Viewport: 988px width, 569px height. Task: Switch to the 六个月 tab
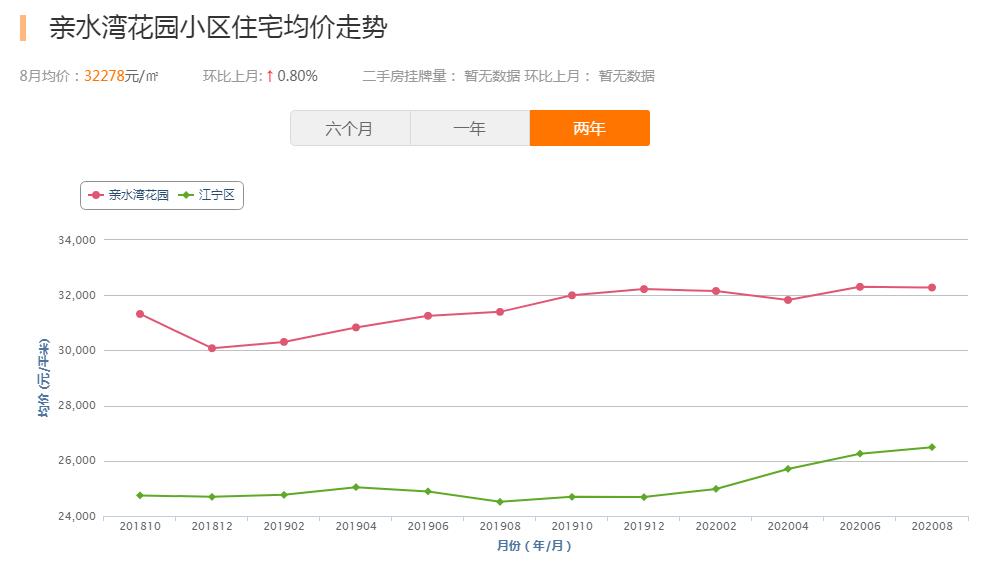[350, 129]
